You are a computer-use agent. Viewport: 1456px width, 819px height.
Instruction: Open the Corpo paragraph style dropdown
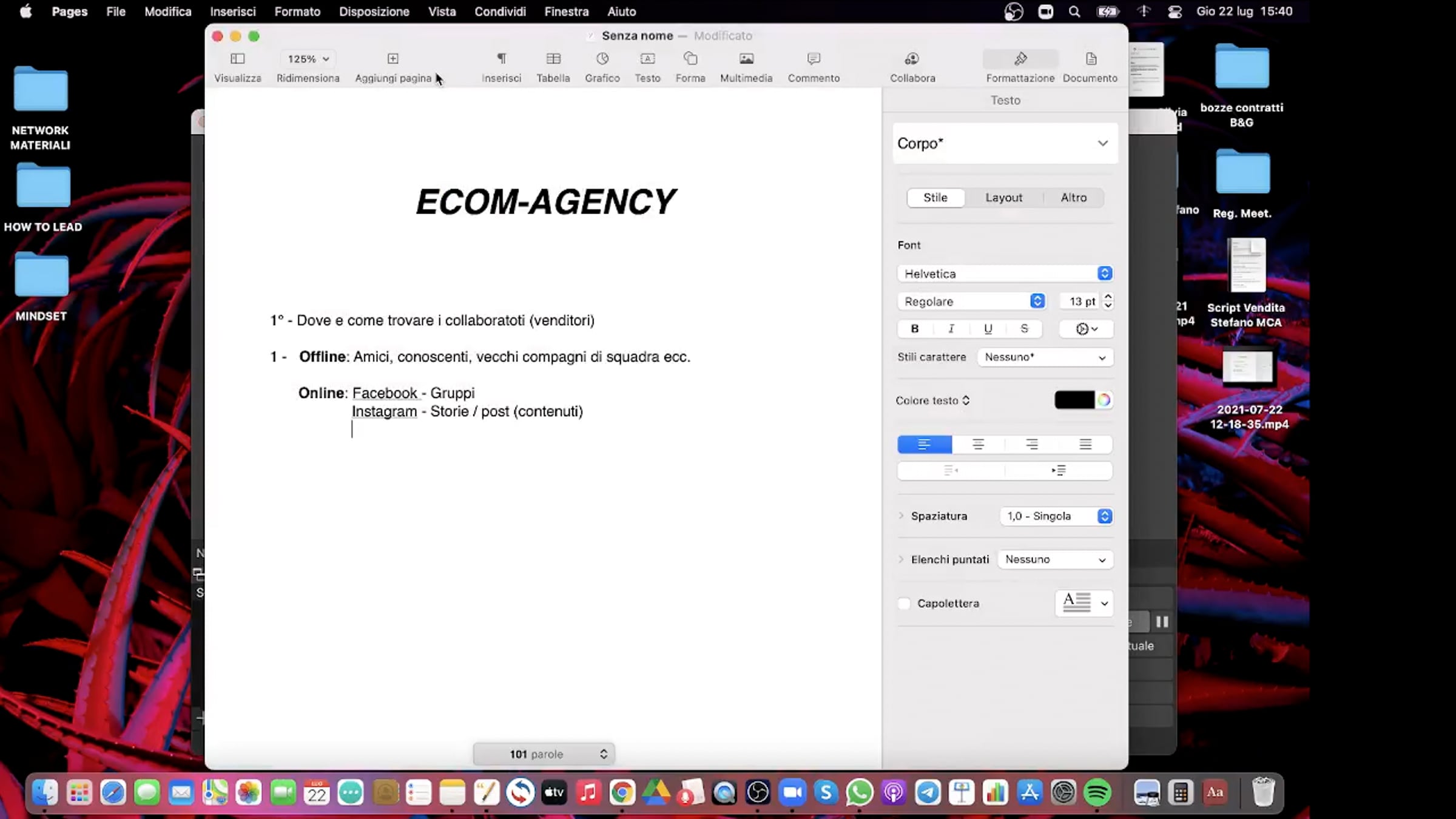1005,144
